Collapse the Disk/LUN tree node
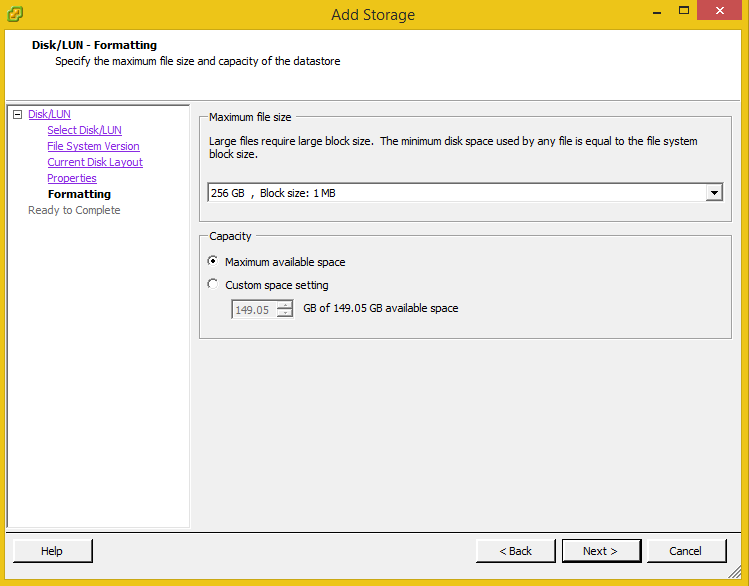The image size is (749, 586). [17, 115]
